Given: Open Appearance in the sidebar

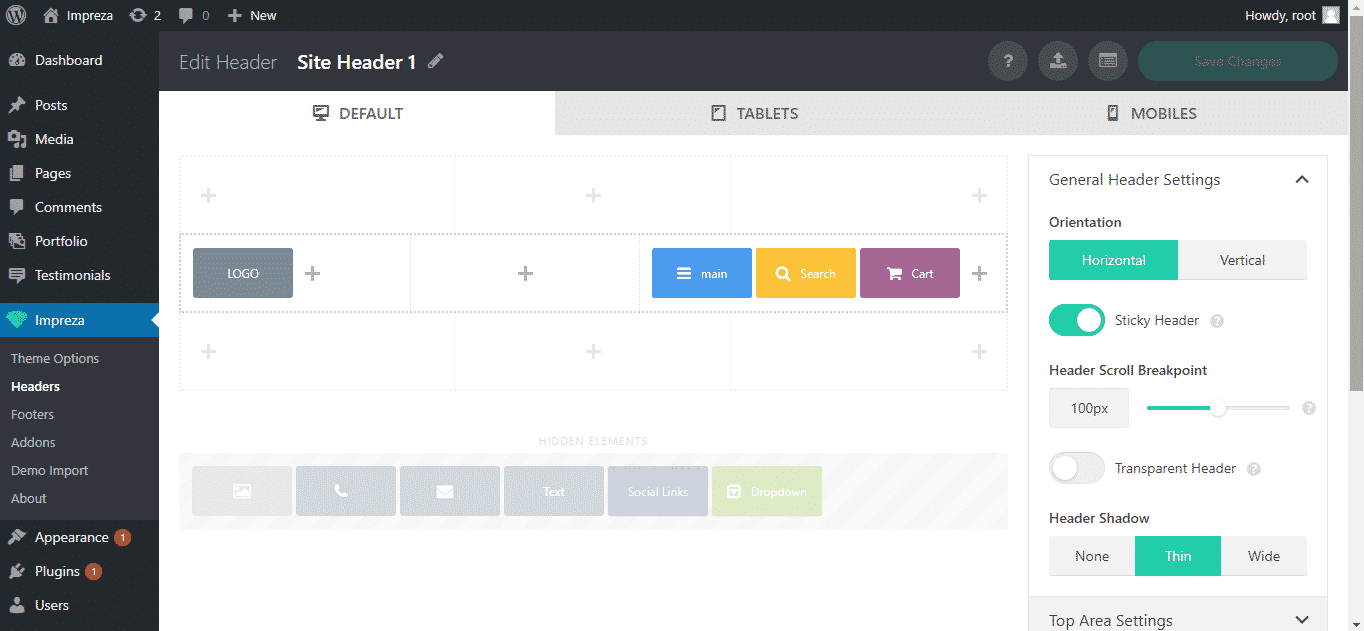Looking at the screenshot, I should coord(79,537).
